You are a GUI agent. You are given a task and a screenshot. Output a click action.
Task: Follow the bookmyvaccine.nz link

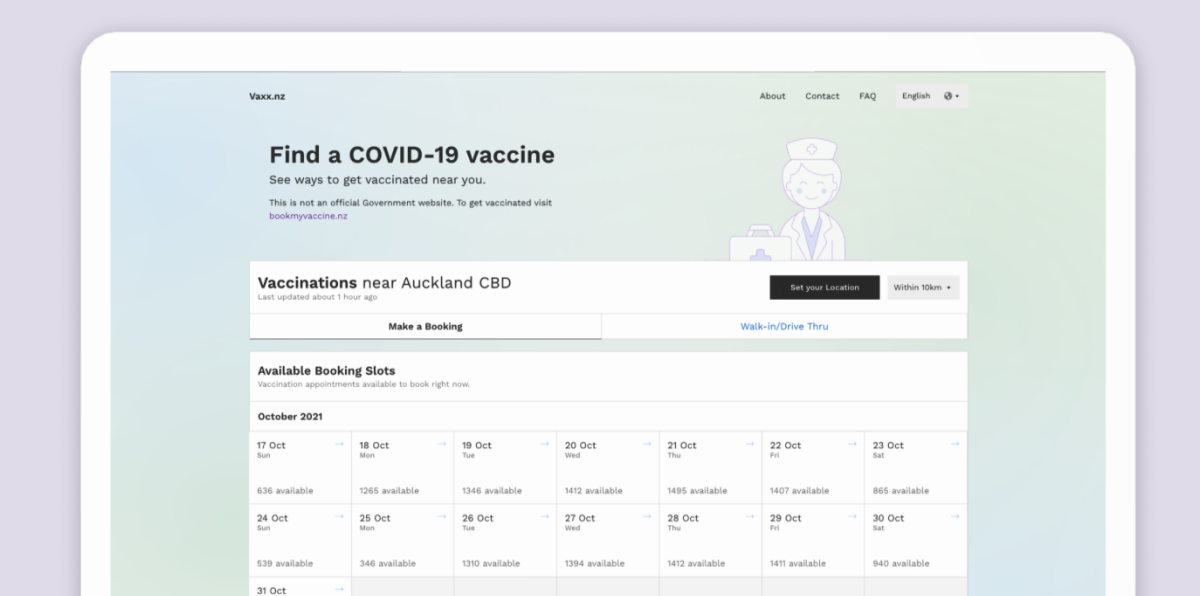pyautogui.click(x=308, y=216)
